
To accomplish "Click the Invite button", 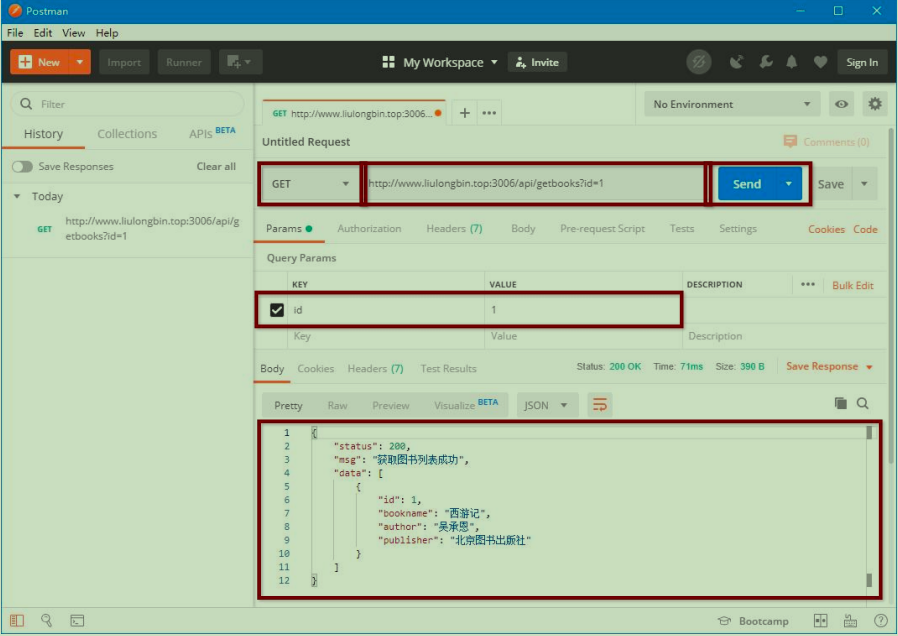I will tap(537, 62).
